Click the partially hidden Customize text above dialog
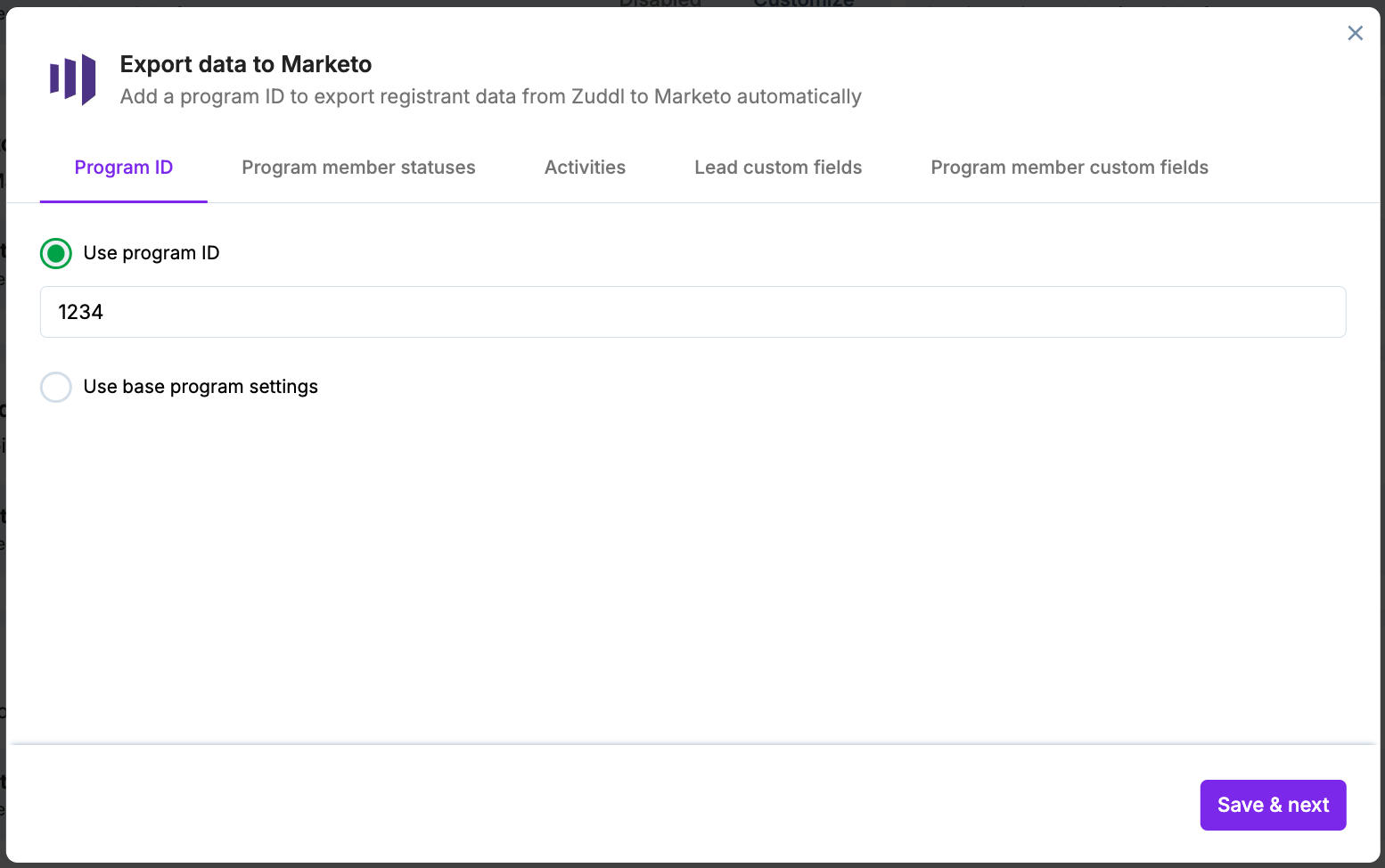This screenshot has height=868, width=1385. tap(803, 4)
